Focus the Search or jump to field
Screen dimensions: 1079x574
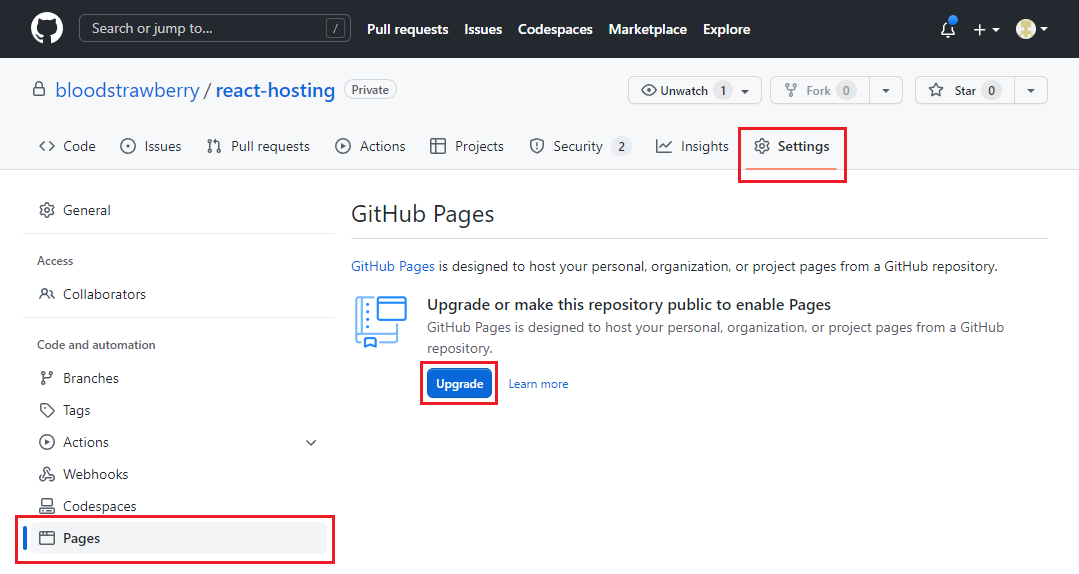[215, 28]
